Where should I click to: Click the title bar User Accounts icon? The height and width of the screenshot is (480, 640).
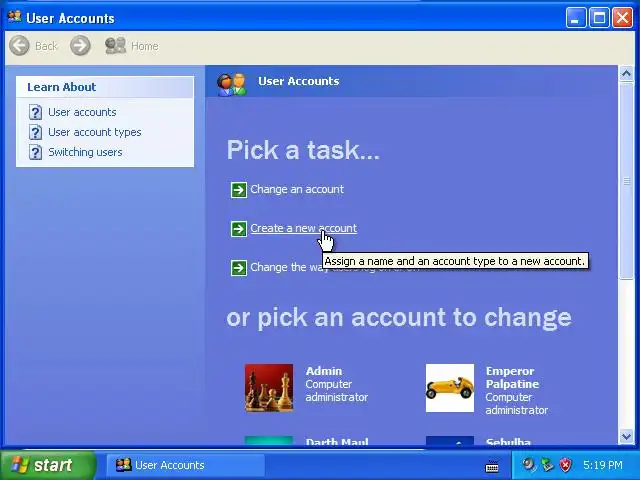click(15, 17)
